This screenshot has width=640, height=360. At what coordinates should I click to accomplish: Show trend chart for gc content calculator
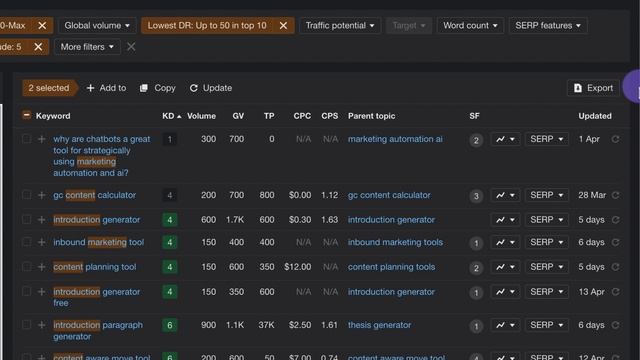point(505,196)
